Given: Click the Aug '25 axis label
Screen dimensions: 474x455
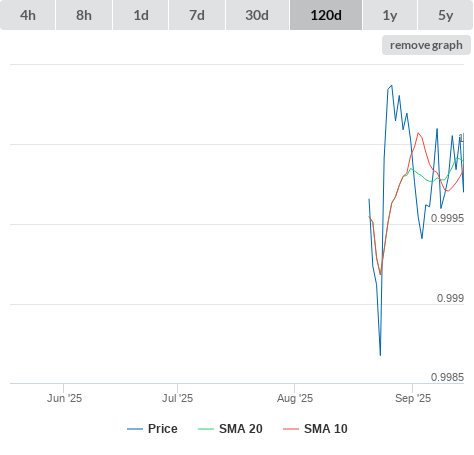Looking at the screenshot, I should [295, 398].
